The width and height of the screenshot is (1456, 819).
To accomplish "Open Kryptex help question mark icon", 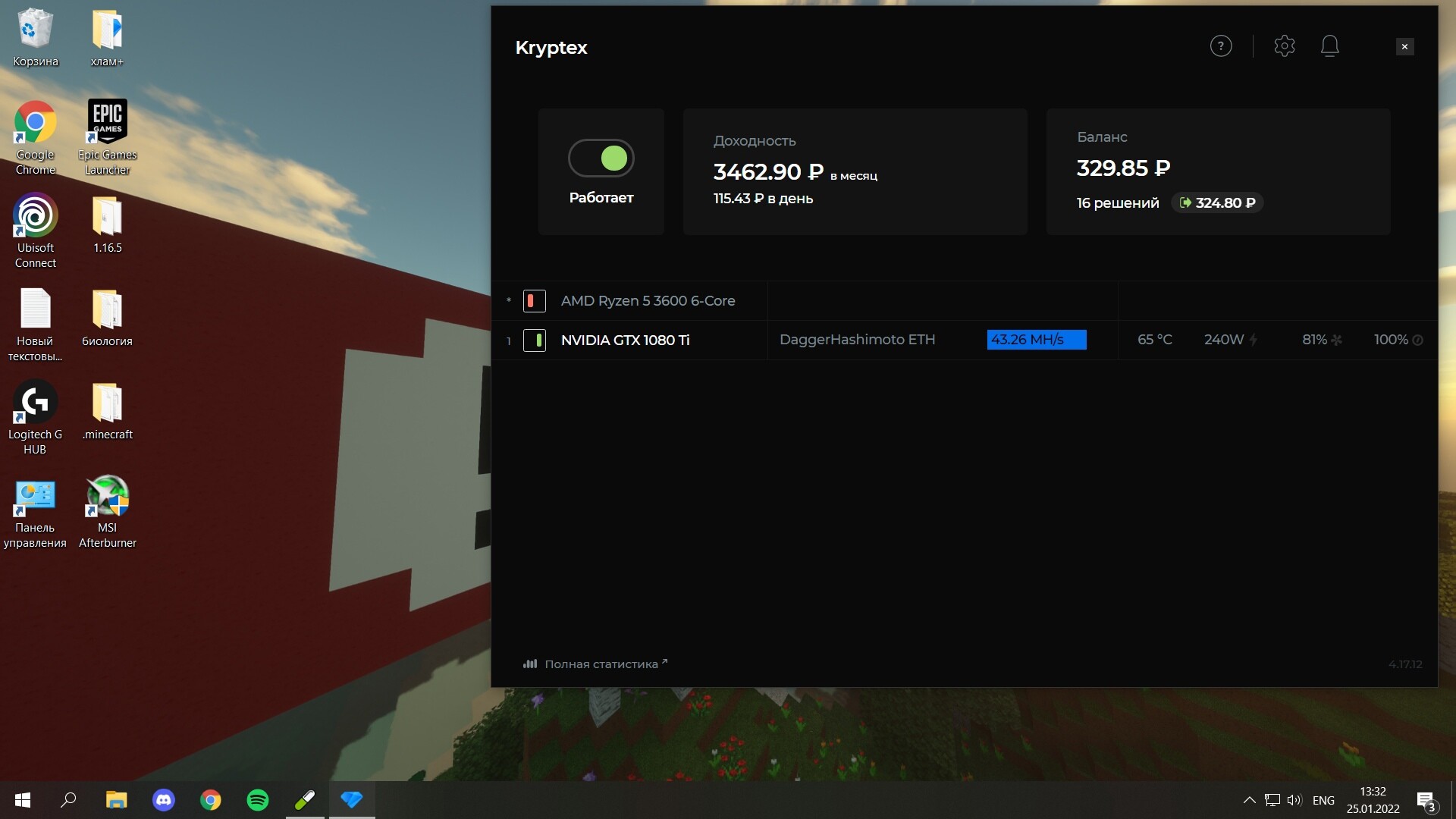I will pos(1221,46).
